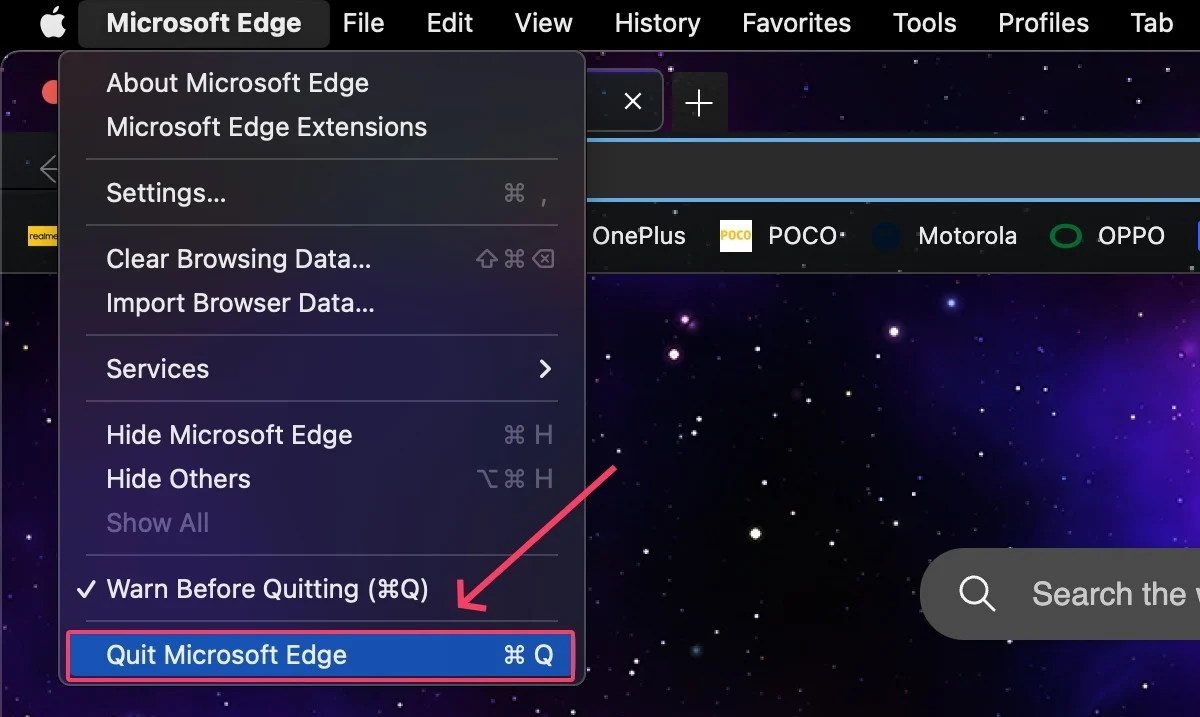Collapse the Microsoft Edge app menu
The height and width of the screenshot is (717, 1200).
[203, 23]
